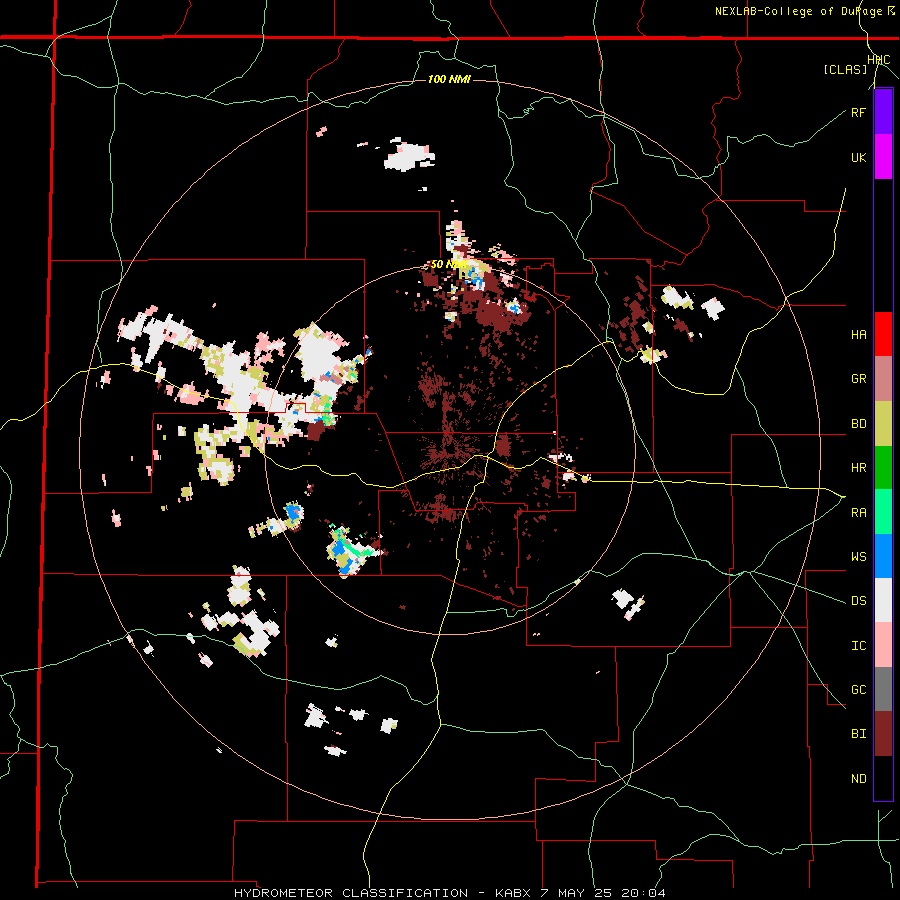Click the BI dark-red legend swatch
Image resolution: width=900 pixels, height=900 pixels.
pos(883,734)
